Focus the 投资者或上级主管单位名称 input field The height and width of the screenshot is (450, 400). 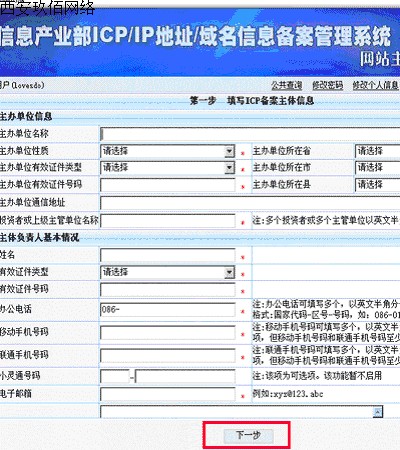click(168, 221)
